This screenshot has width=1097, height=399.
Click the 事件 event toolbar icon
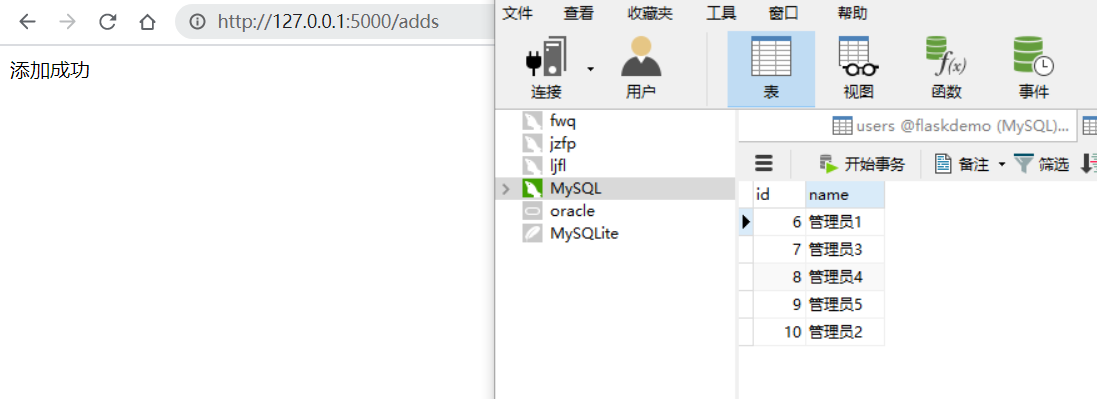coord(1033,68)
